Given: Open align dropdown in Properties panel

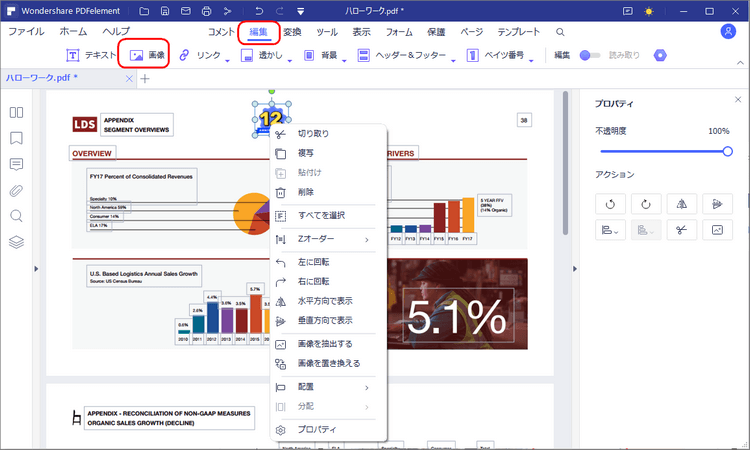Looking at the screenshot, I should pyautogui.click(x=608, y=231).
